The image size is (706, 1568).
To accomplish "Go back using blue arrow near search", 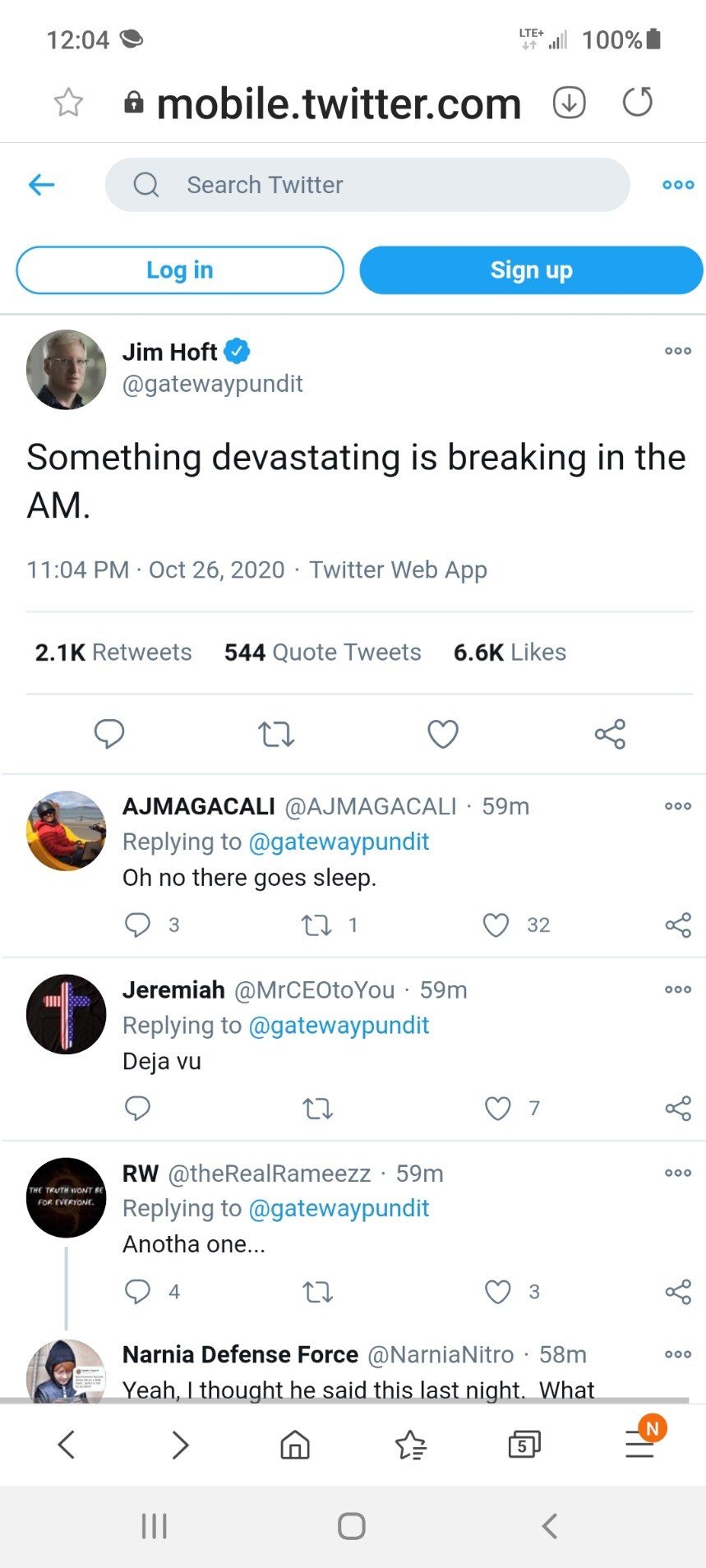I will (x=41, y=185).
